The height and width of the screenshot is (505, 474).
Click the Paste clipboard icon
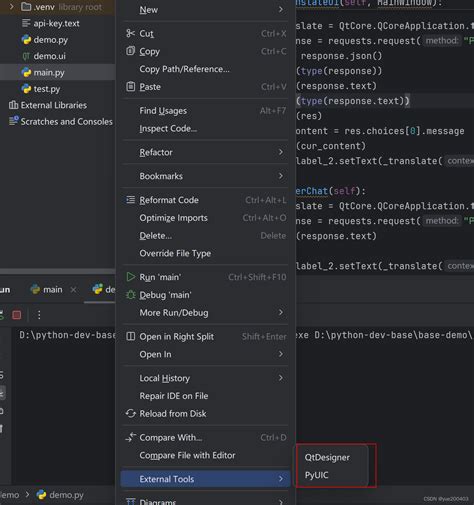130,86
